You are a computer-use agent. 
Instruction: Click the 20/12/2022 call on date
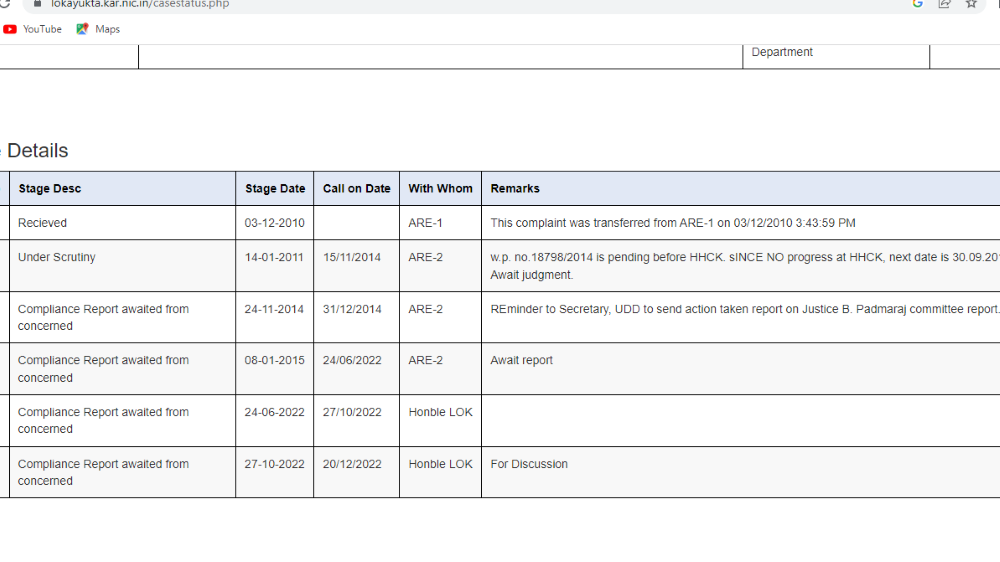352,464
